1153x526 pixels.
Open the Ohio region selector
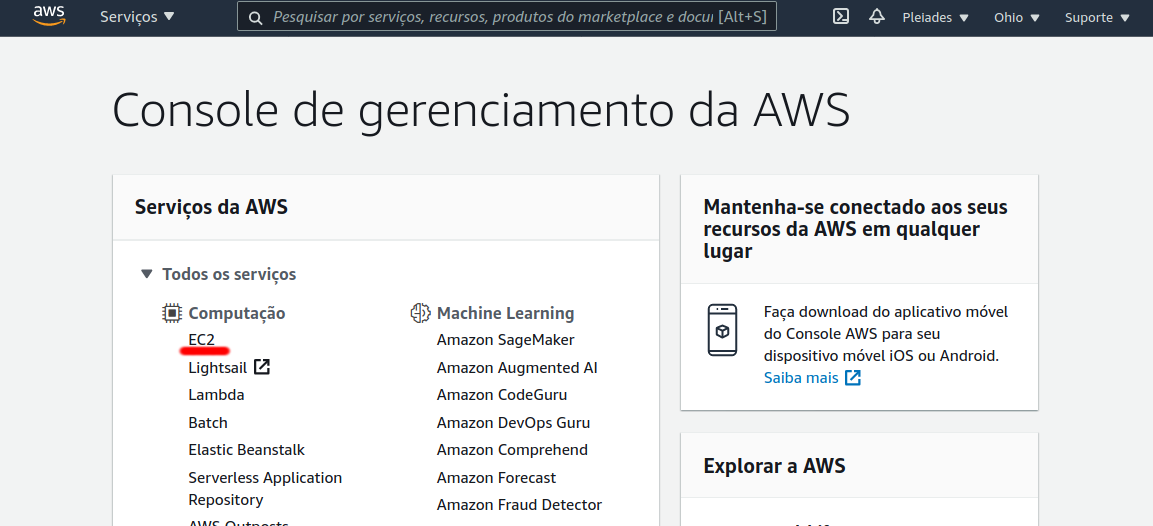coord(1017,18)
